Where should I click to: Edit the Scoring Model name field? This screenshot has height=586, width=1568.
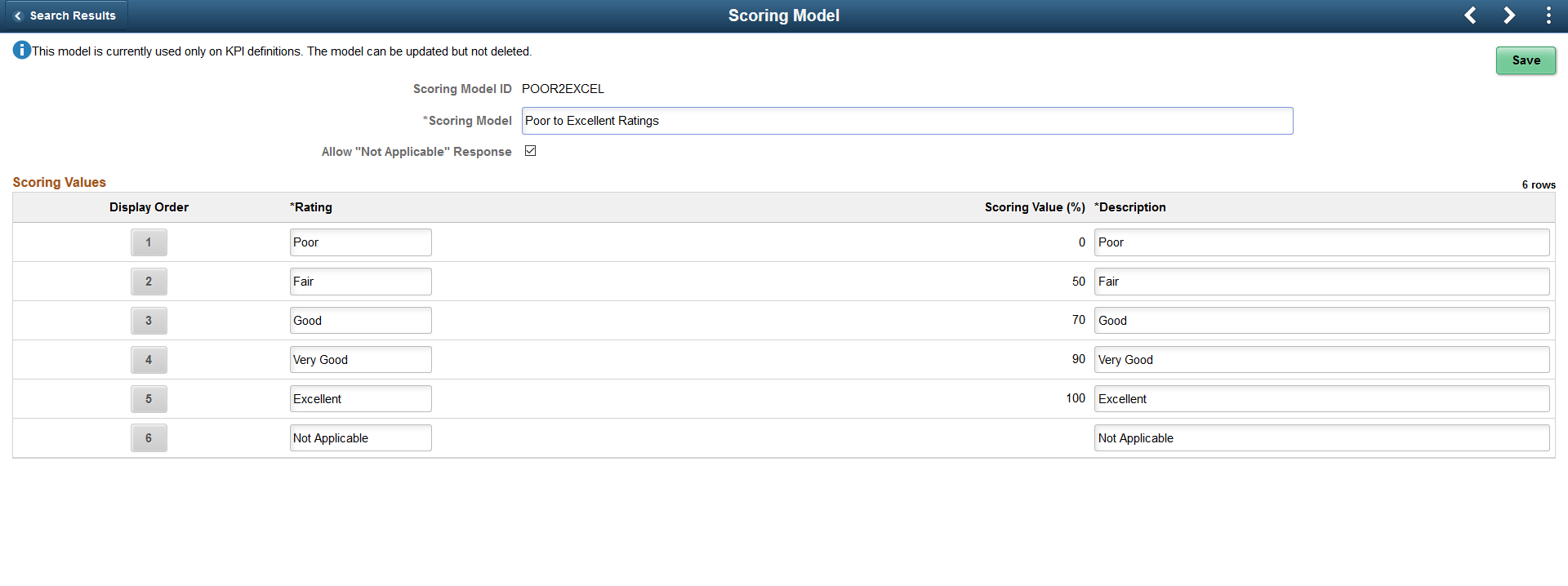[x=907, y=121]
